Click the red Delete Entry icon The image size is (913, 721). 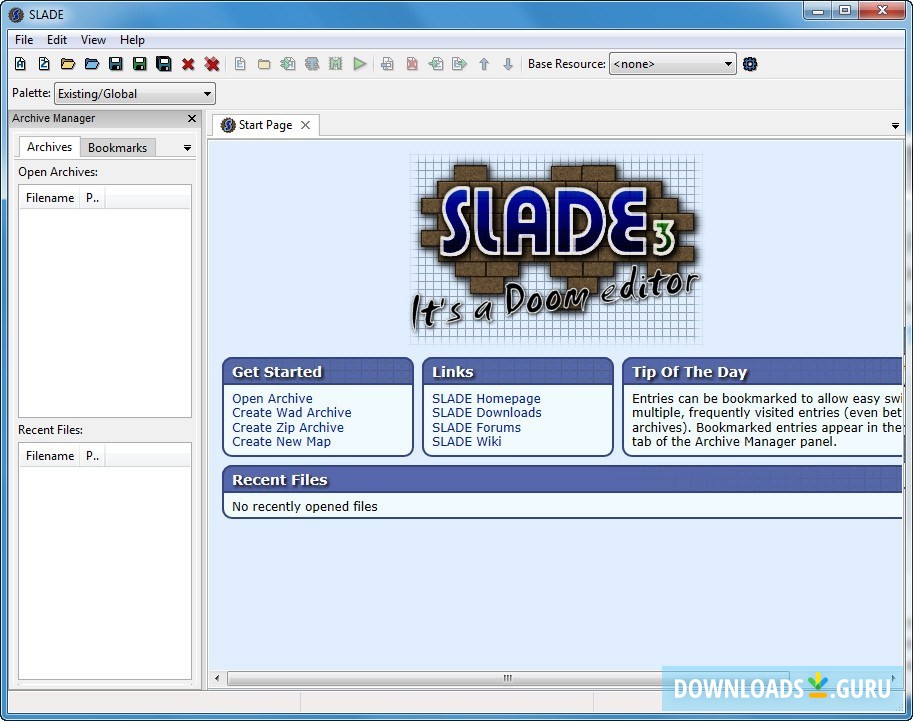pos(412,64)
